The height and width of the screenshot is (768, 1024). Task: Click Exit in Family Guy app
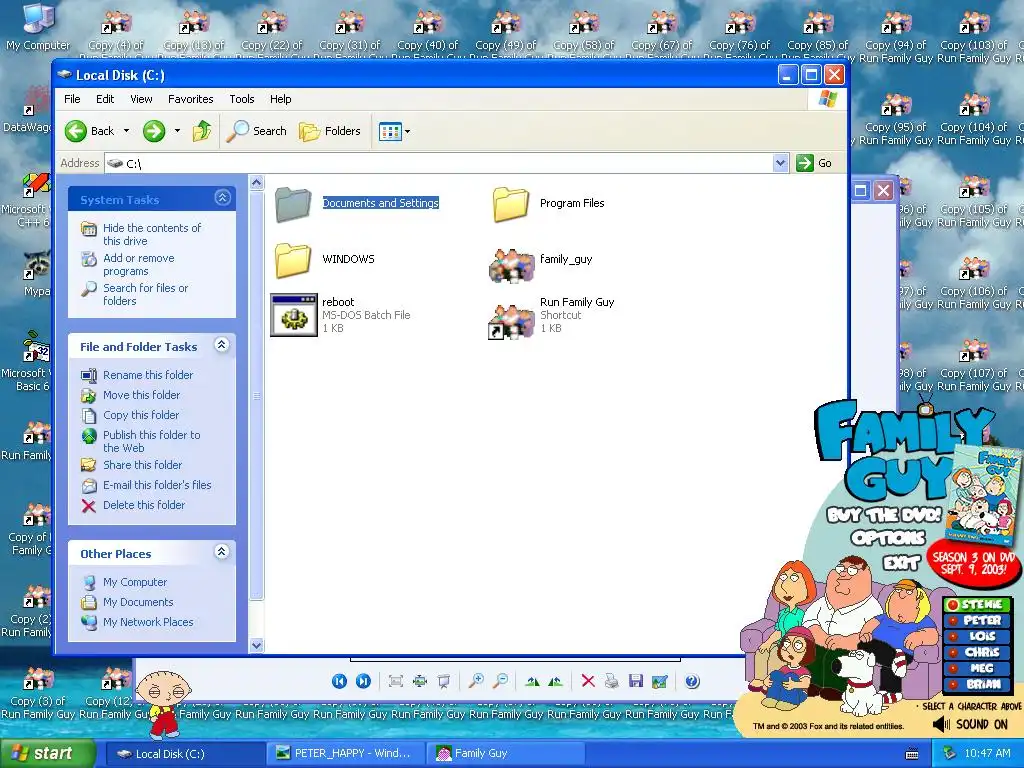pyautogui.click(x=902, y=562)
